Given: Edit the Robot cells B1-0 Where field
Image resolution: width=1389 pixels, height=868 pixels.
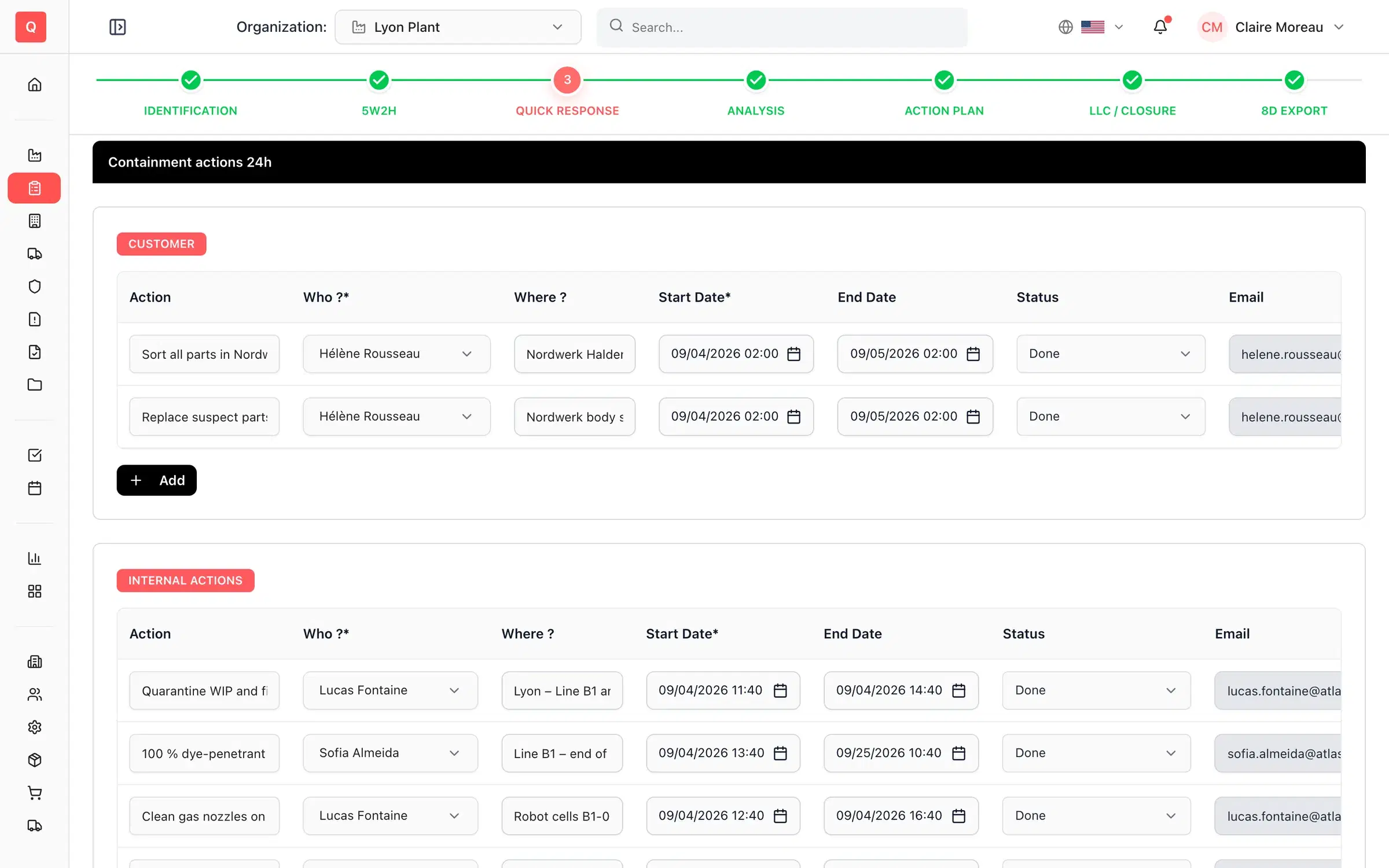Looking at the screenshot, I should (x=562, y=816).
